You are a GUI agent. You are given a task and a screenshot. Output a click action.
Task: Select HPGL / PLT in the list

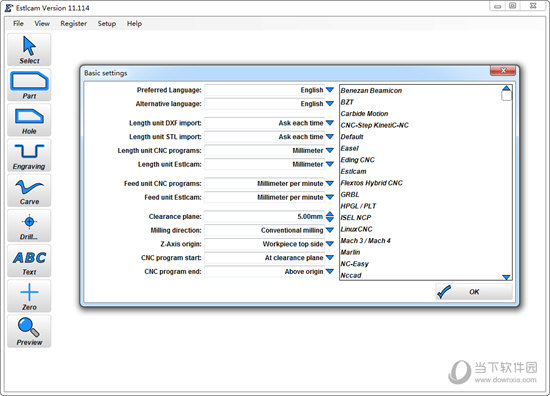point(358,206)
